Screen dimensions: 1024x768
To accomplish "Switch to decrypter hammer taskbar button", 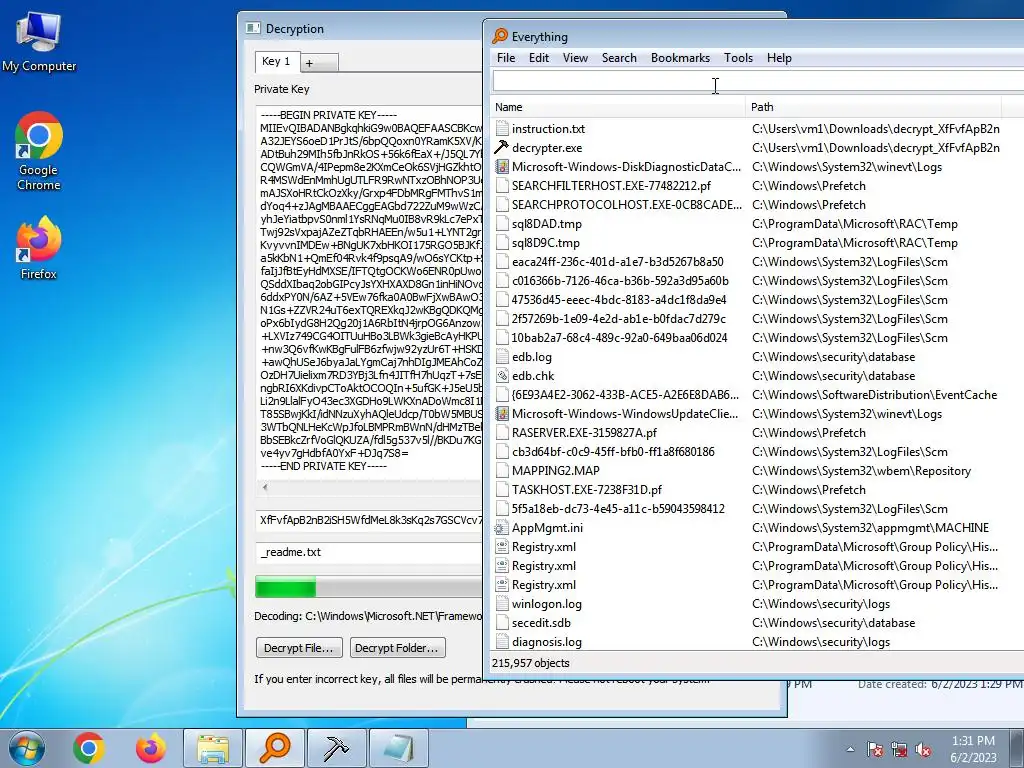I will 336,748.
